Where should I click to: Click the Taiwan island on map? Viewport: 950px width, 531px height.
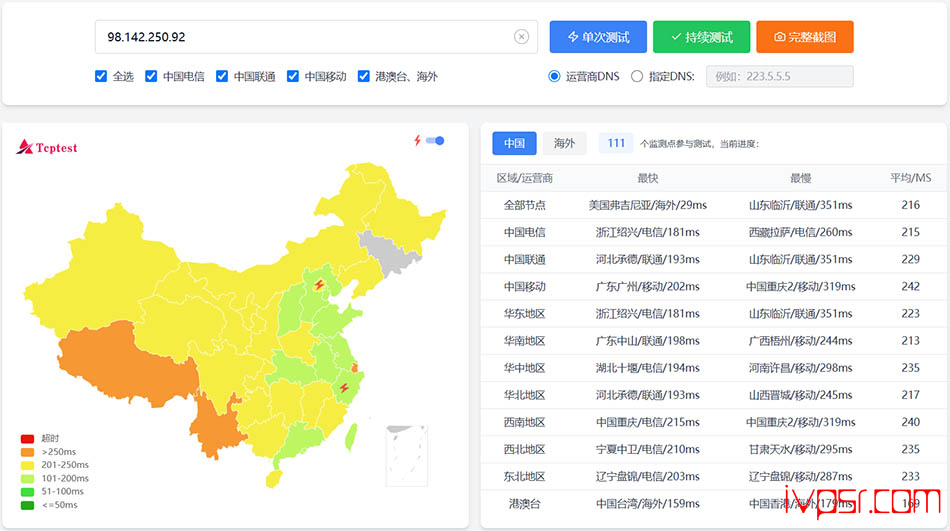point(351,437)
